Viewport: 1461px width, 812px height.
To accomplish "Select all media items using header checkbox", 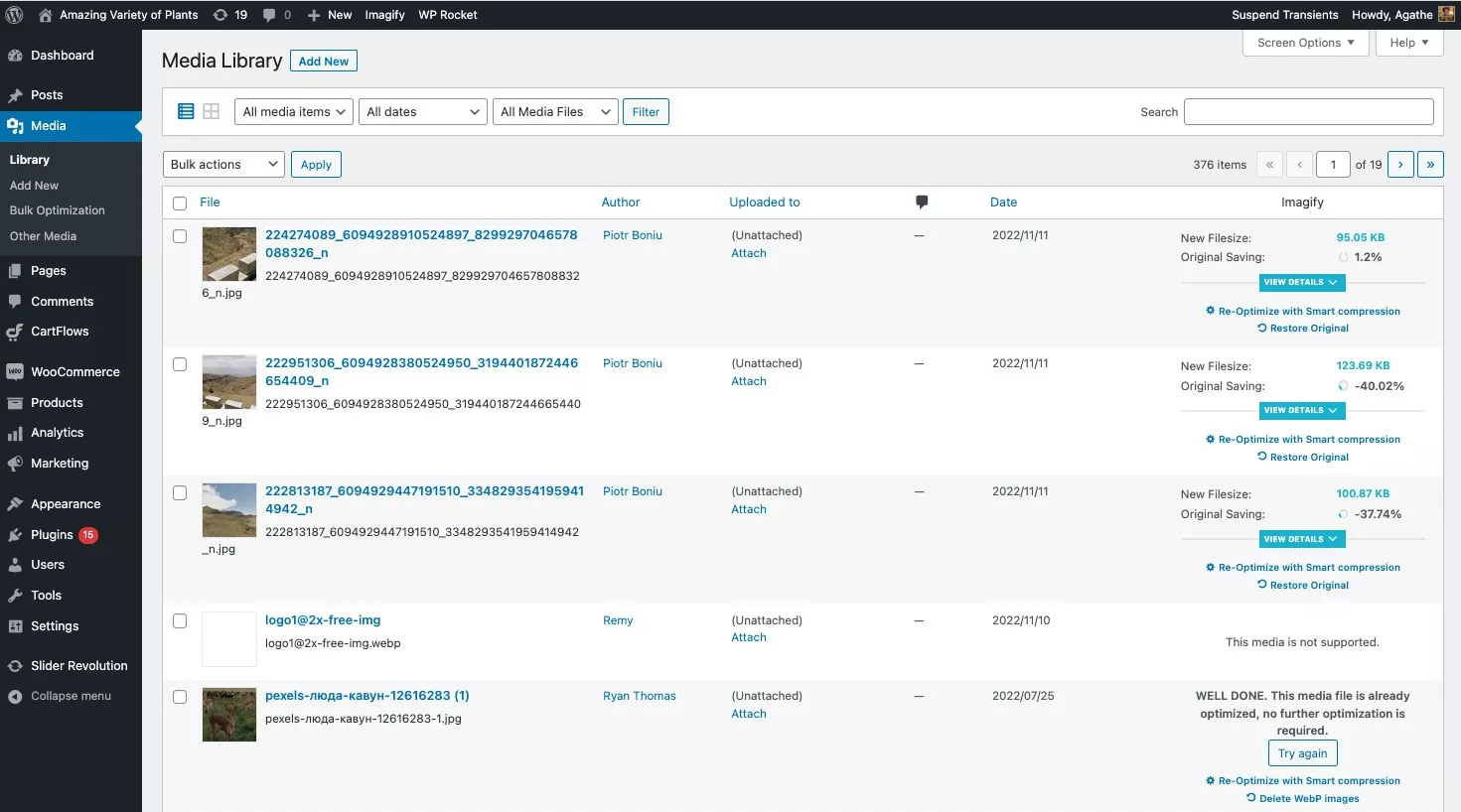I will [x=180, y=203].
